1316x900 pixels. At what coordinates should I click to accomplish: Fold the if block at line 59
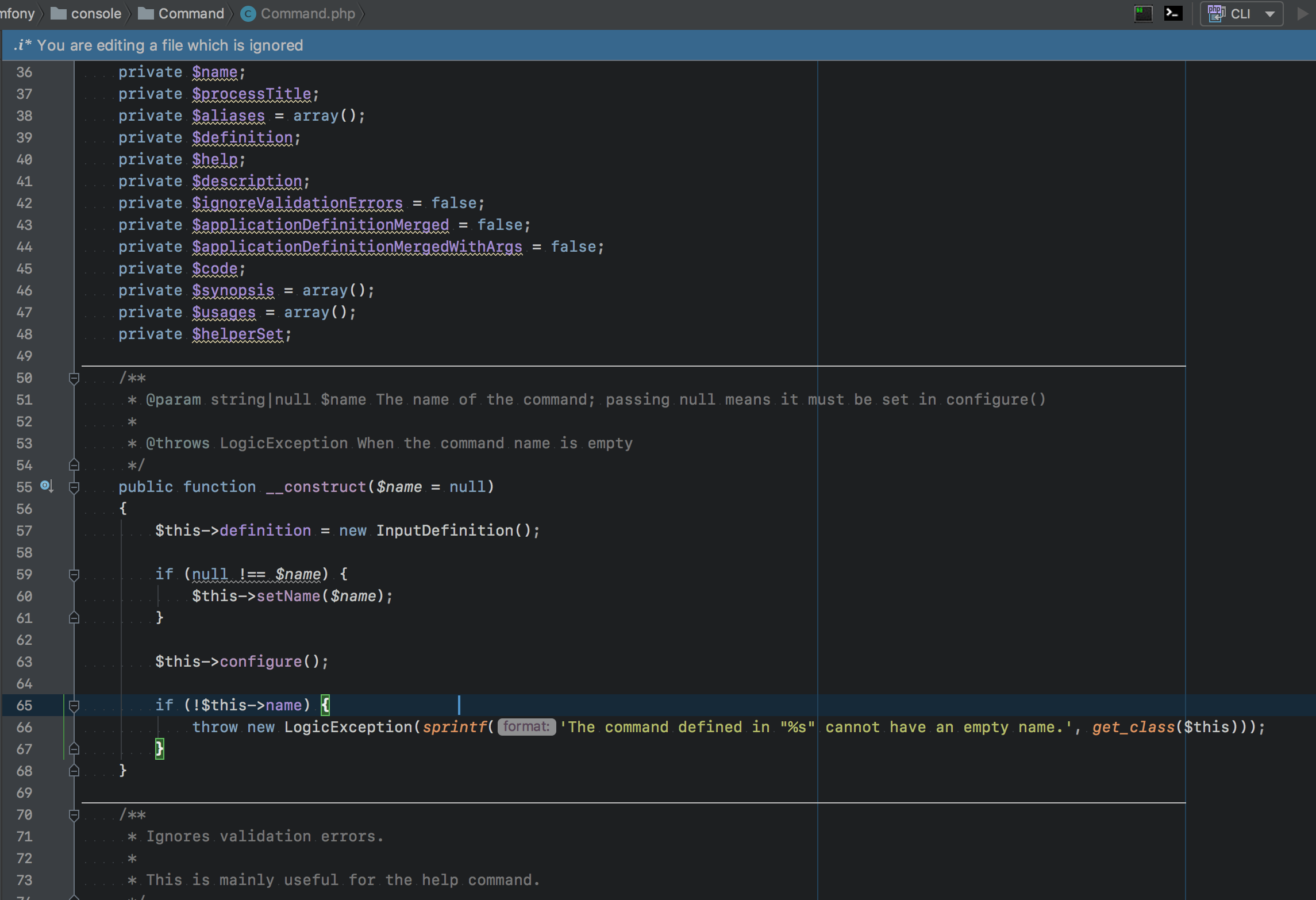(x=74, y=575)
